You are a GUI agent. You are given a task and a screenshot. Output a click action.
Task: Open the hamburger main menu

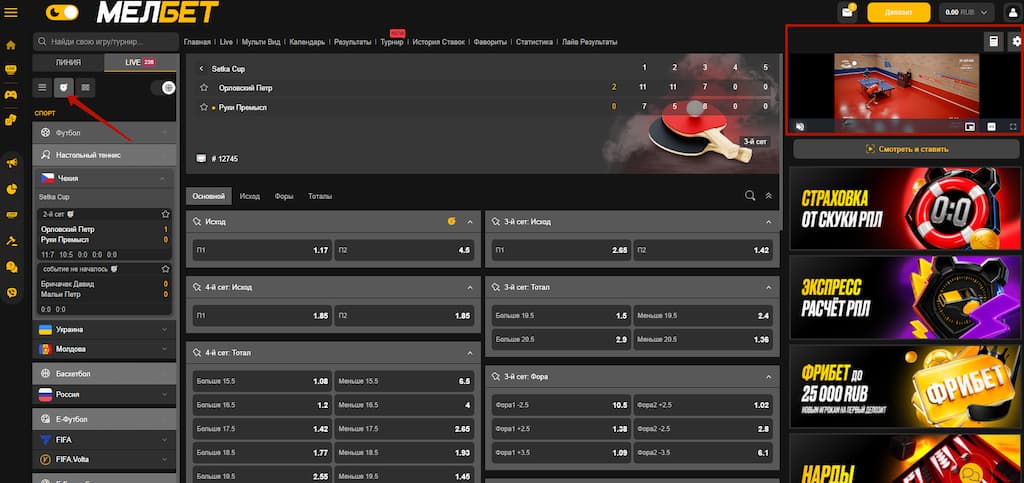click(x=10, y=12)
